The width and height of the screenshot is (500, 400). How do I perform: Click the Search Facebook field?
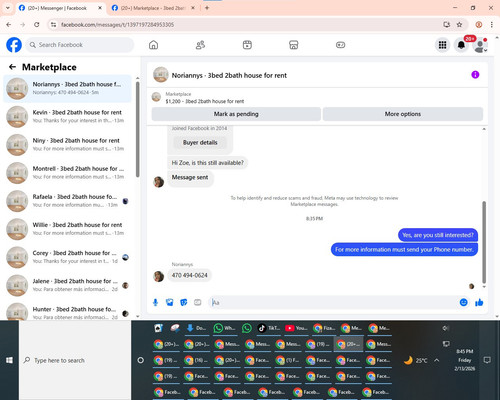(80, 45)
